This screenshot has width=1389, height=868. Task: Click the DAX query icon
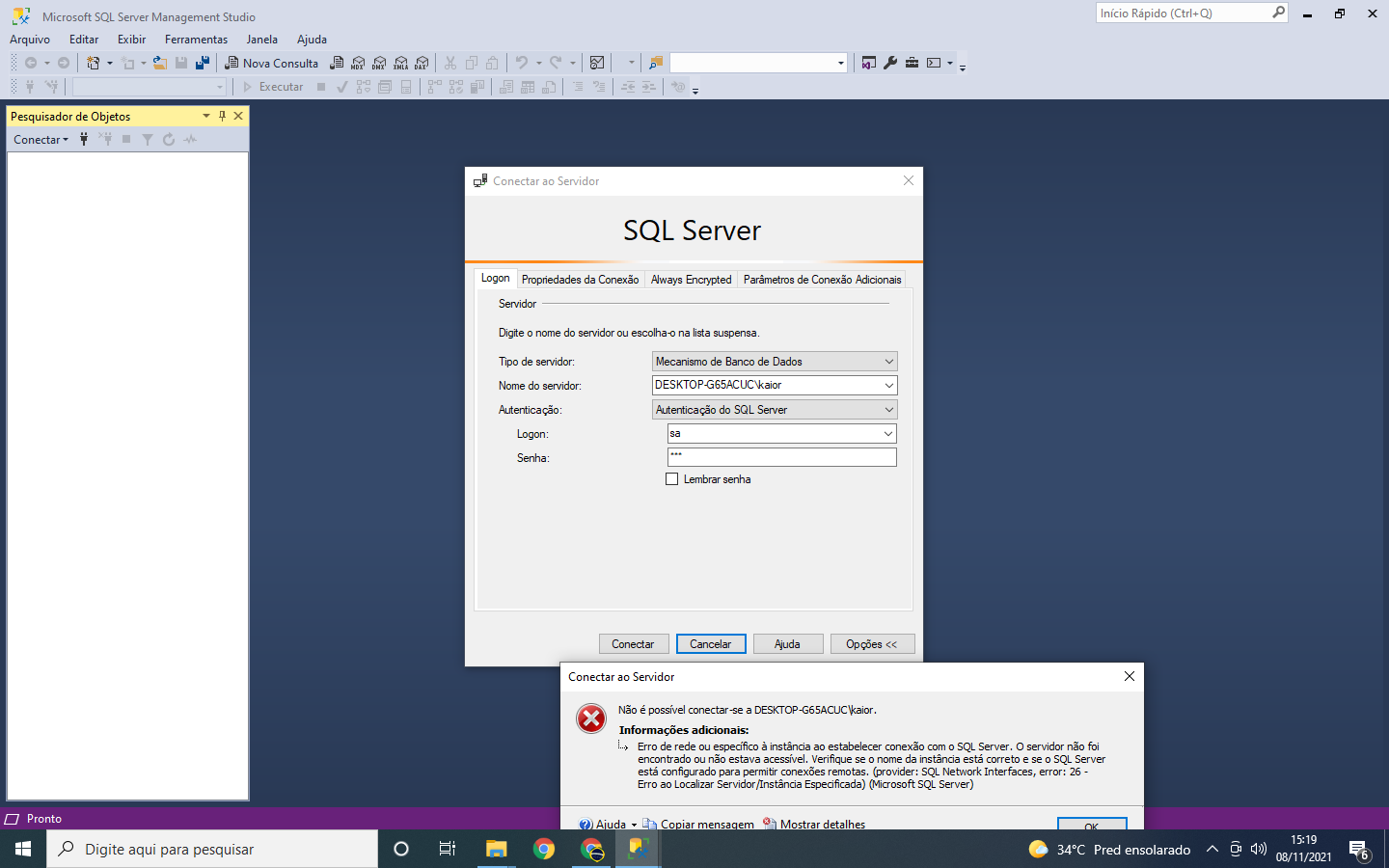pos(422,63)
